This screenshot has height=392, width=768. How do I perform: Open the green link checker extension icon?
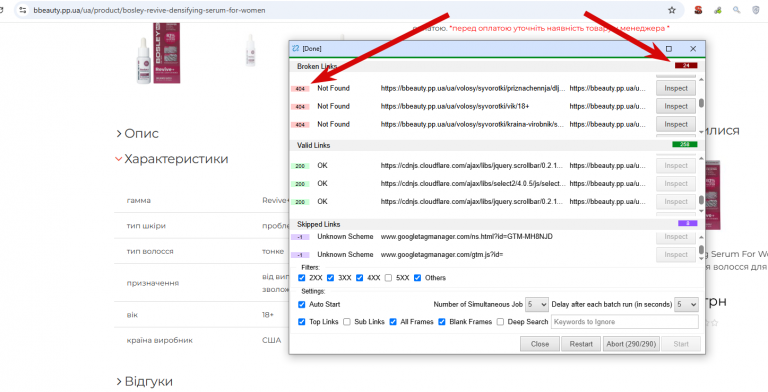point(718,10)
